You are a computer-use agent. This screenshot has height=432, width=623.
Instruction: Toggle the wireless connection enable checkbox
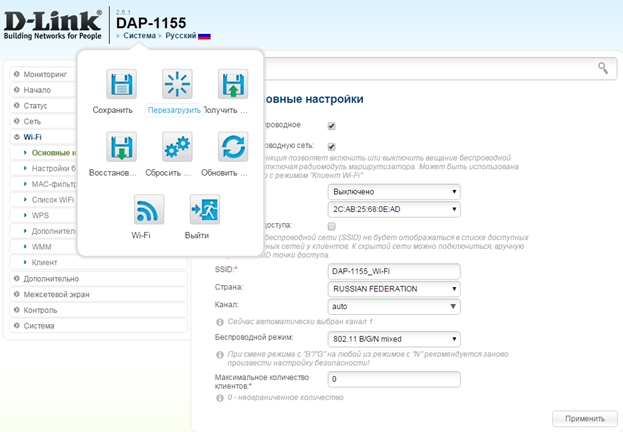(331, 126)
